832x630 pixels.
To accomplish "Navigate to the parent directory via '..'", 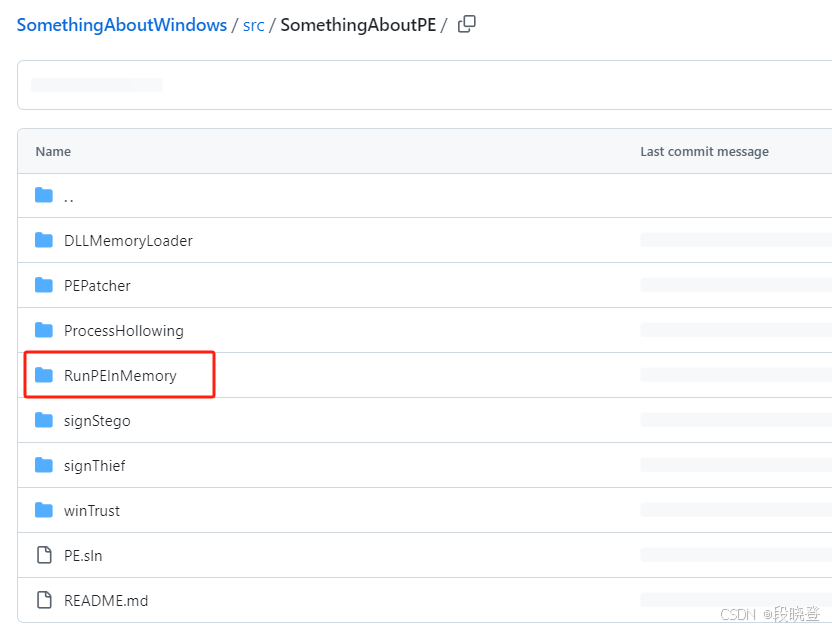I will (x=69, y=198).
